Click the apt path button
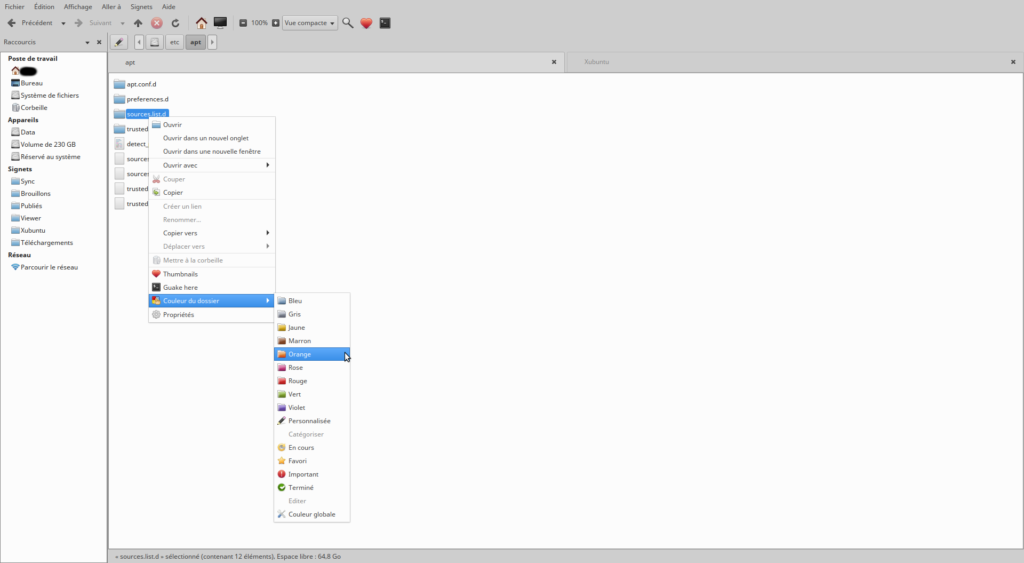Screen dimensions: 1024x563 [196, 42]
